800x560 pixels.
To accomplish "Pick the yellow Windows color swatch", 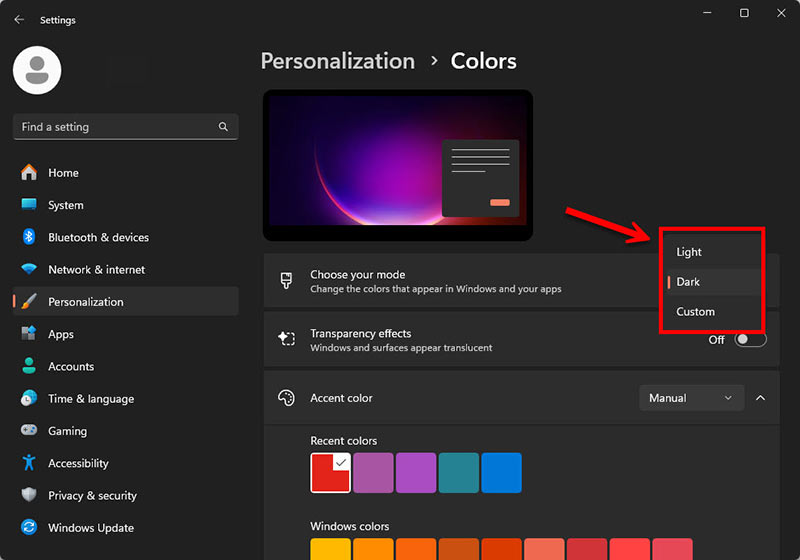I will click(x=331, y=549).
